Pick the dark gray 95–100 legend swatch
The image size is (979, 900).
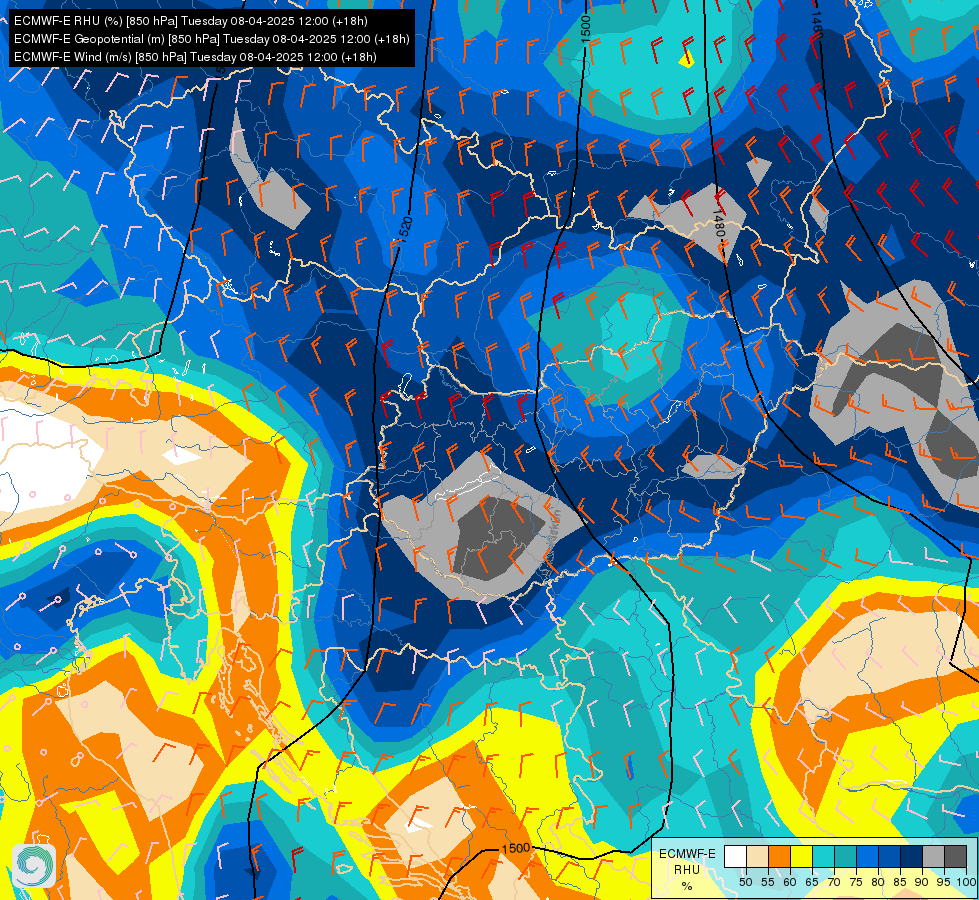pyautogui.click(x=955, y=856)
